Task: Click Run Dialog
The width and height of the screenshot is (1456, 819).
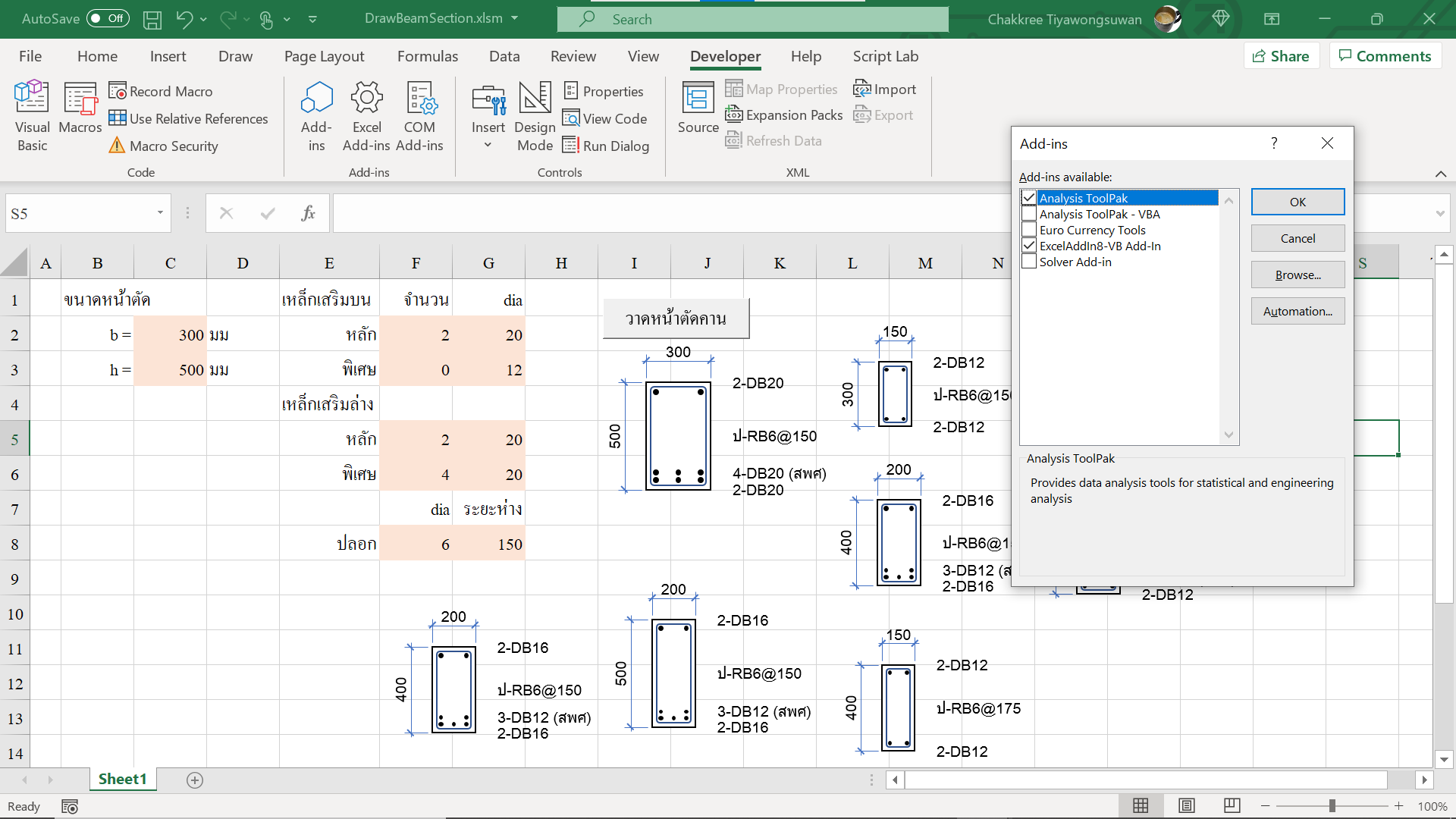Action: tap(606, 146)
